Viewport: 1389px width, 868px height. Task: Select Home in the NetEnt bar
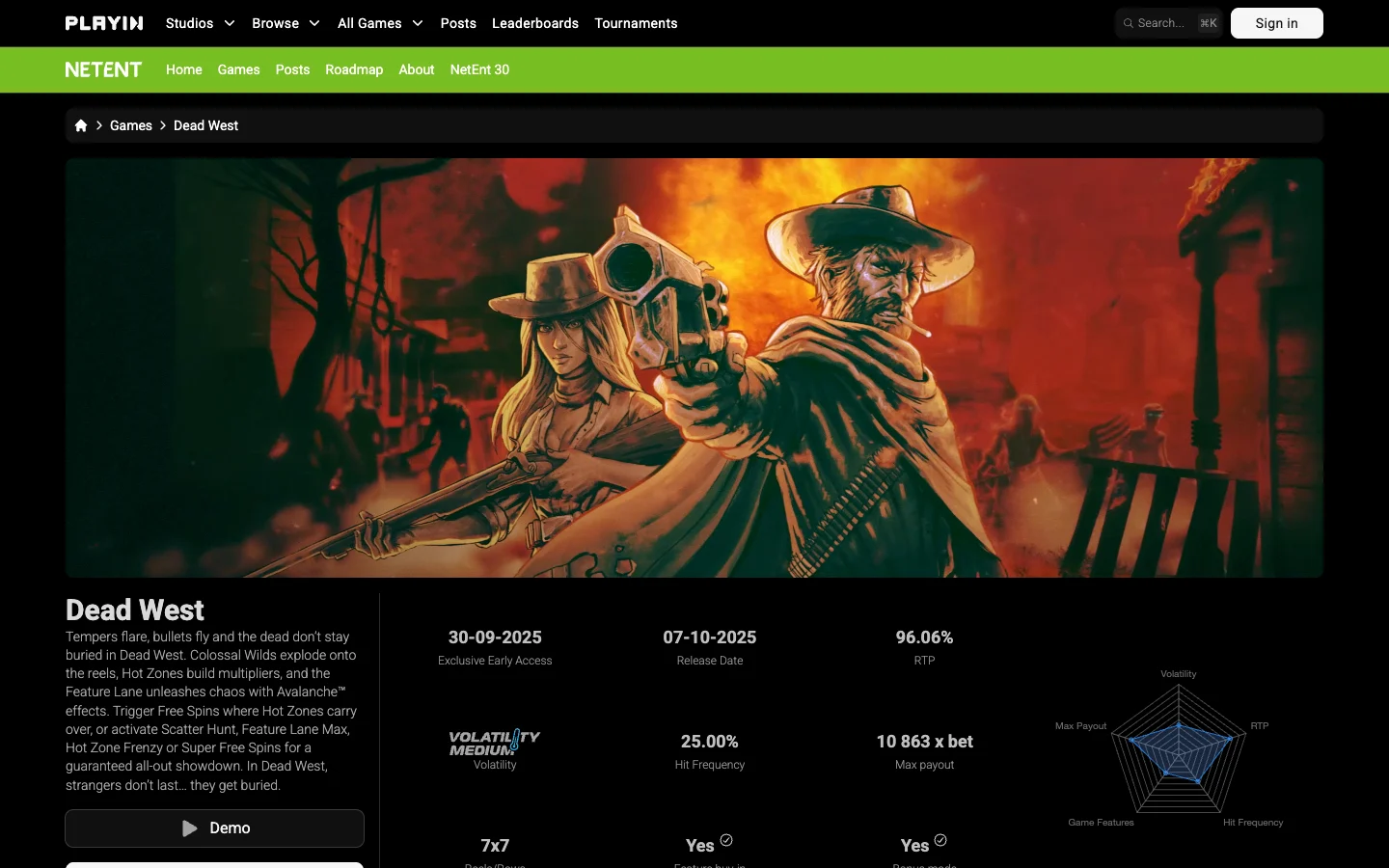pyautogui.click(x=184, y=69)
